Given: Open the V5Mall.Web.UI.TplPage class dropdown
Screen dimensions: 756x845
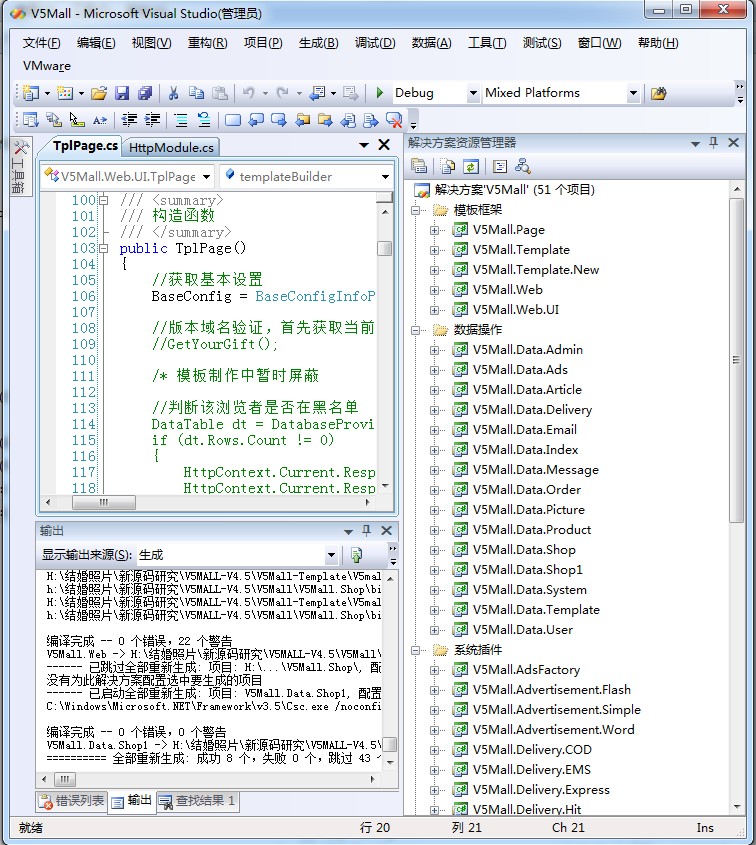Looking at the screenshot, I should click(206, 177).
